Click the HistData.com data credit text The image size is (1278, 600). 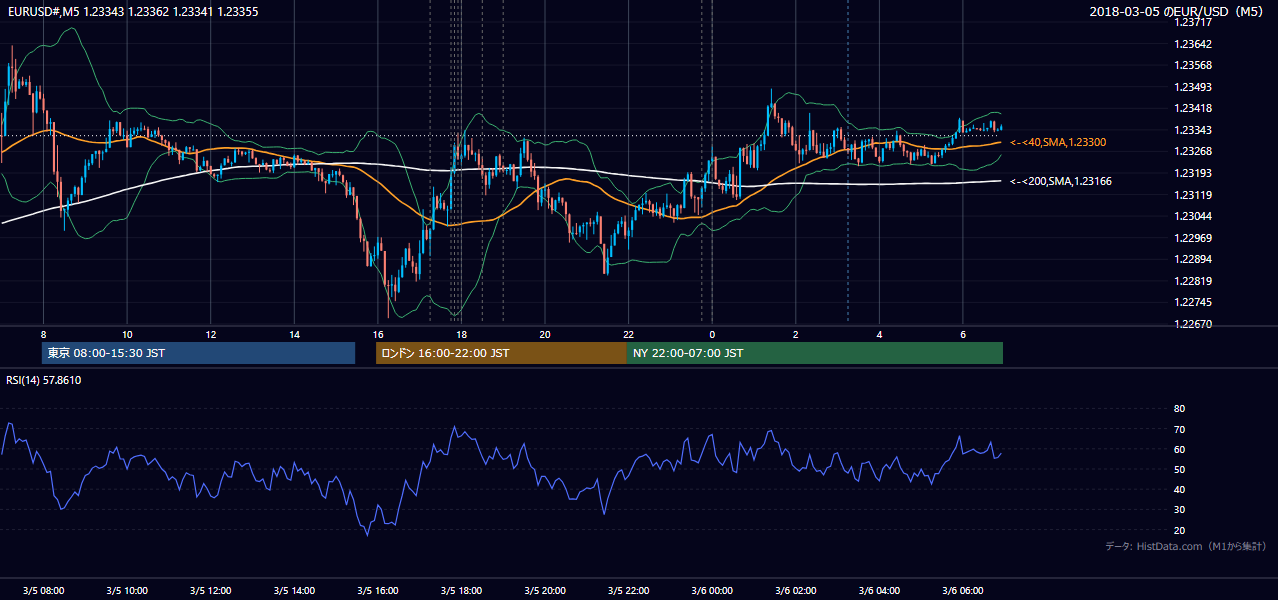[x=1186, y=546]
